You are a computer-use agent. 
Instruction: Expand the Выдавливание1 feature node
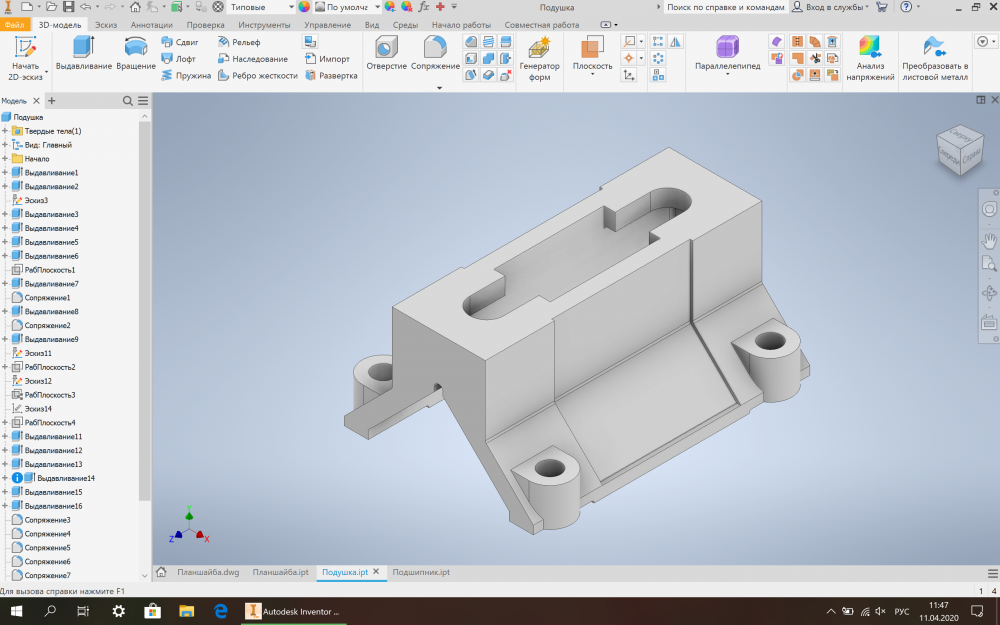[x=5, y=173]
